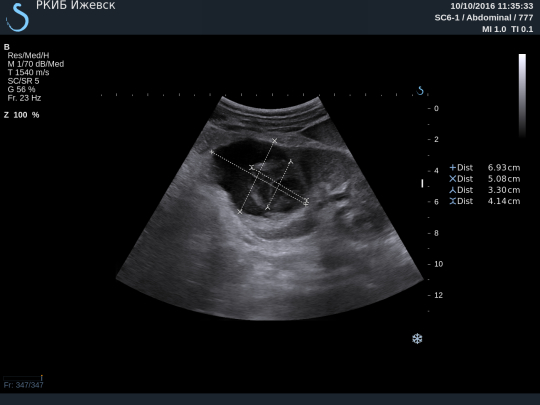Screen dimensions: 540x405
Task: Click the grayscale map bar
Action: tap(522, 96)
